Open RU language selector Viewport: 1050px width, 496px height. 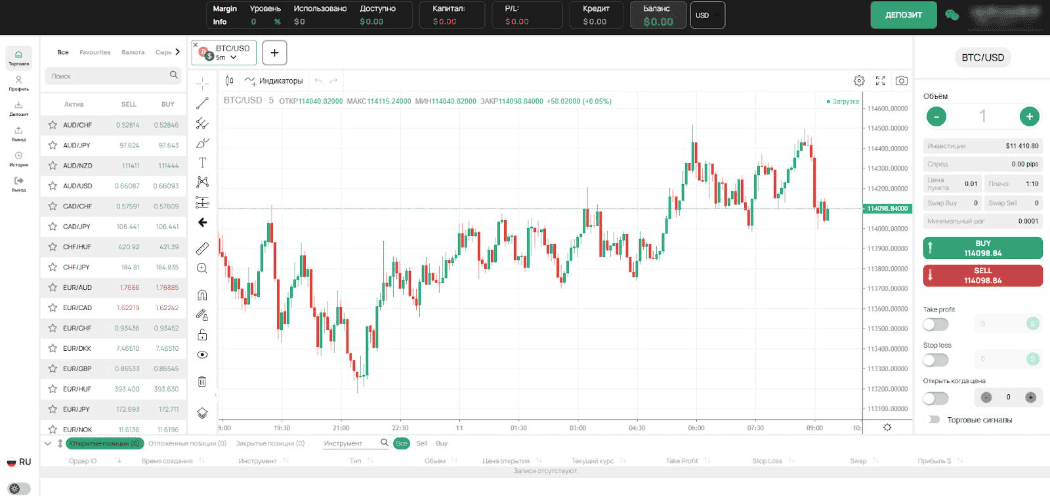pyautogui.click(x=19, y=462)
